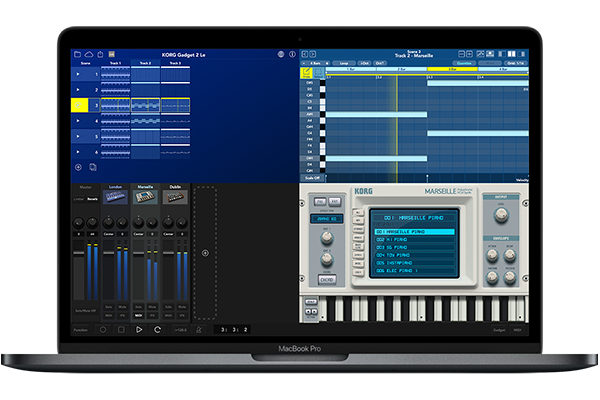Mute the Marseille channel
This screenshot has width=600, height=400.
tap(152, 307)
